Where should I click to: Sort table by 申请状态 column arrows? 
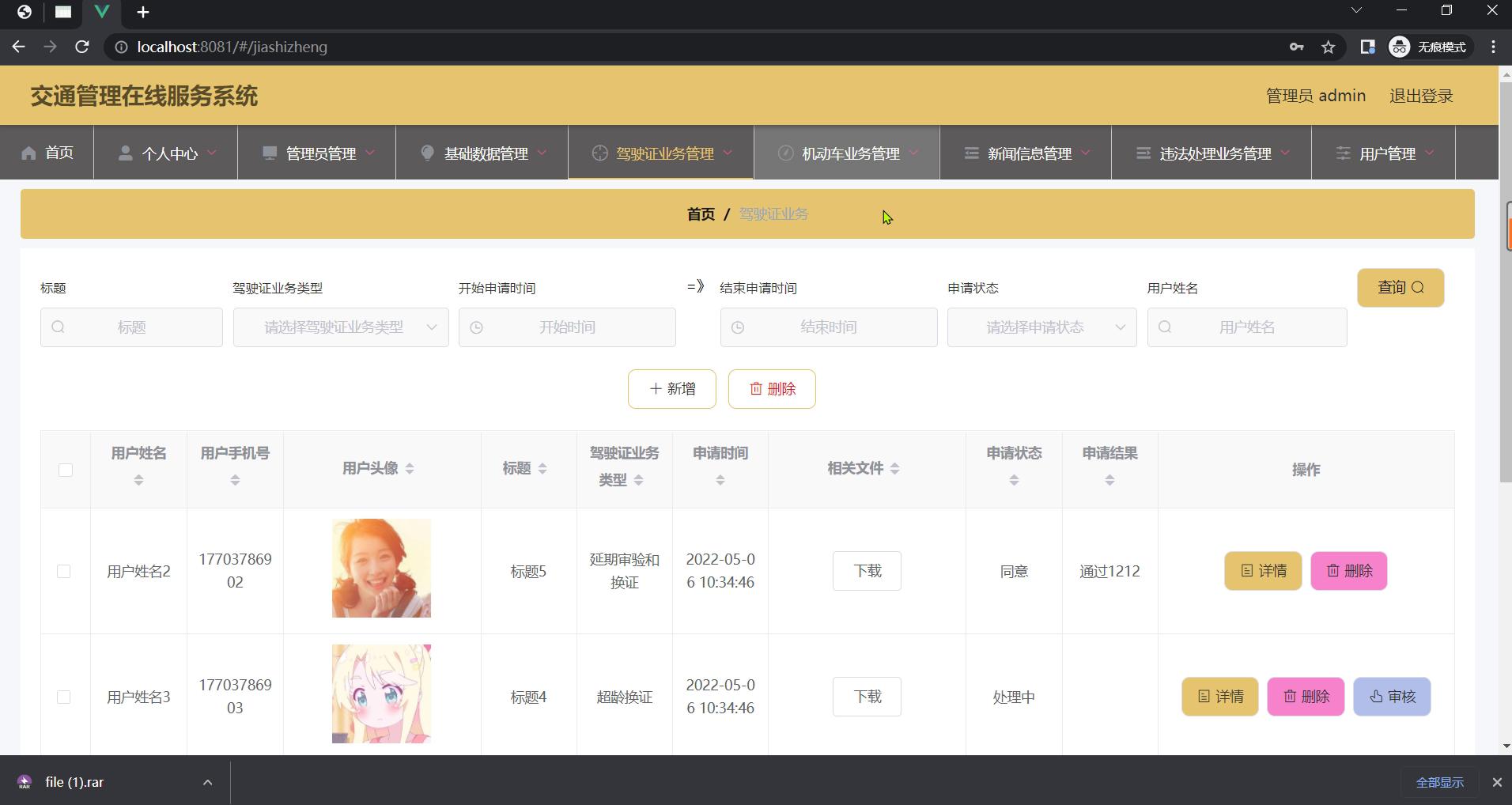click(x=1014, y=480)
